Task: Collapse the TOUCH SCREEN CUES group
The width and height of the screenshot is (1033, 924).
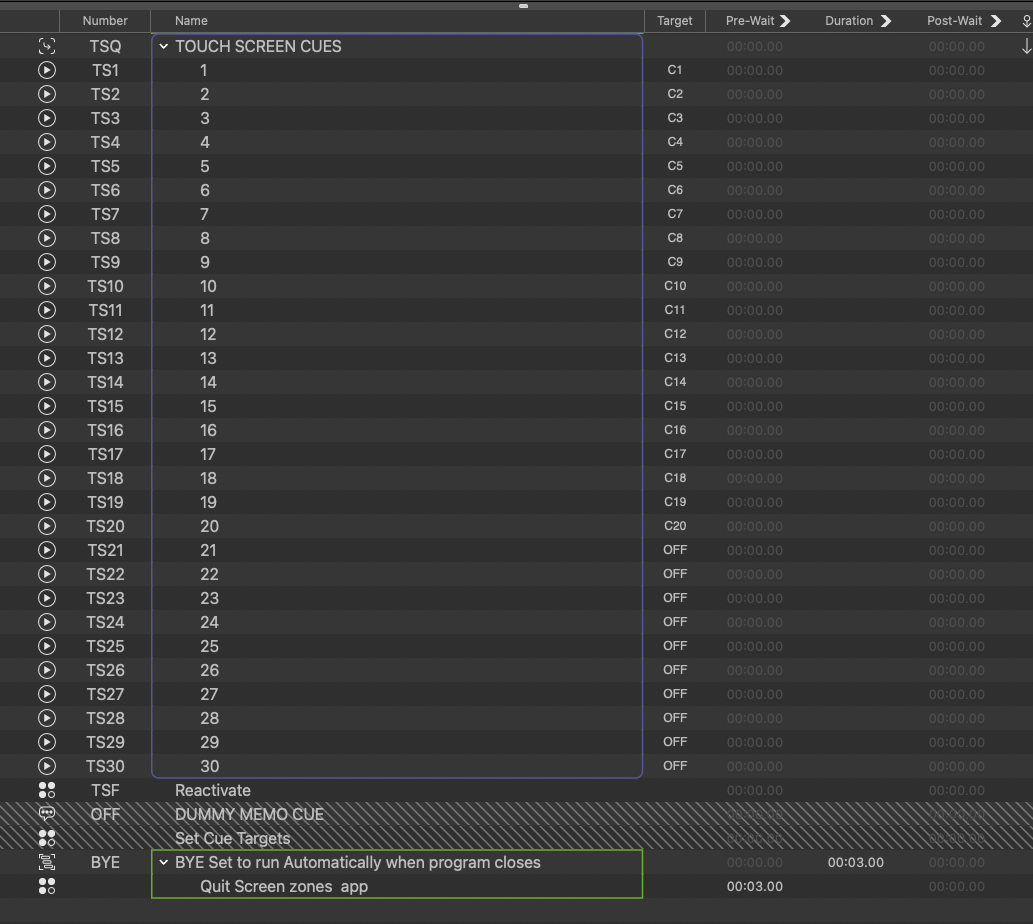Action: [x=163, y=46]
